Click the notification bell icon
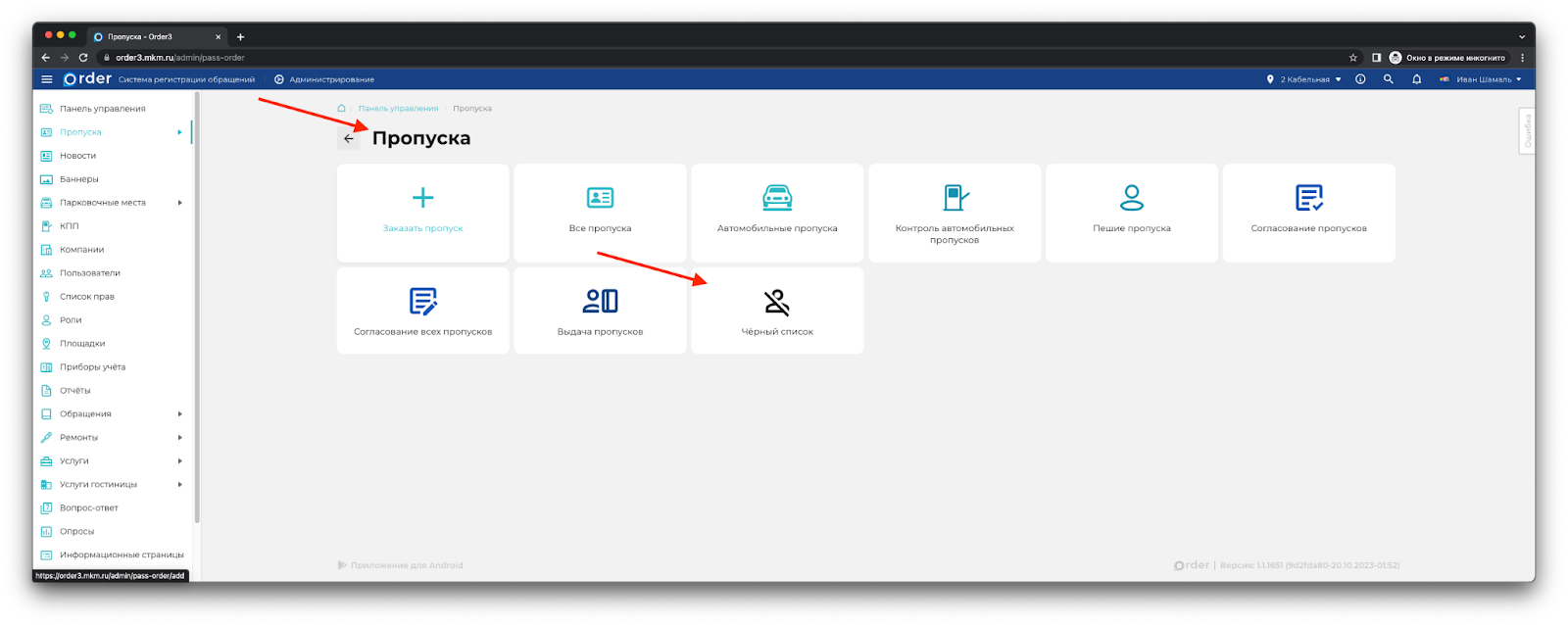Image resolution: width=1568 pixels, height=625 pixels. [x=1416, y=79]
